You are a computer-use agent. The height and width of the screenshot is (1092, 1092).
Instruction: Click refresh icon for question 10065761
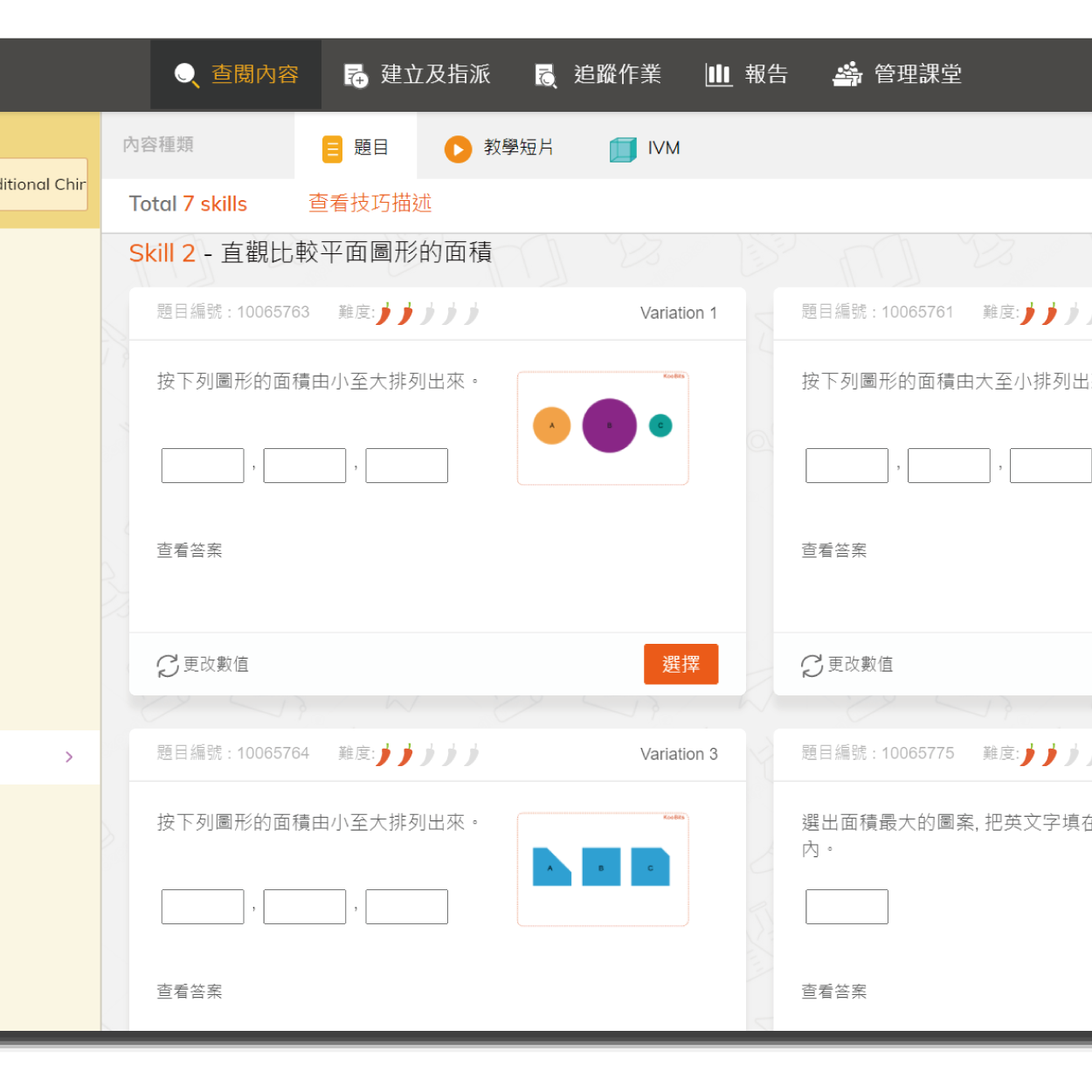pyautogui.click(x=812, y=666)
